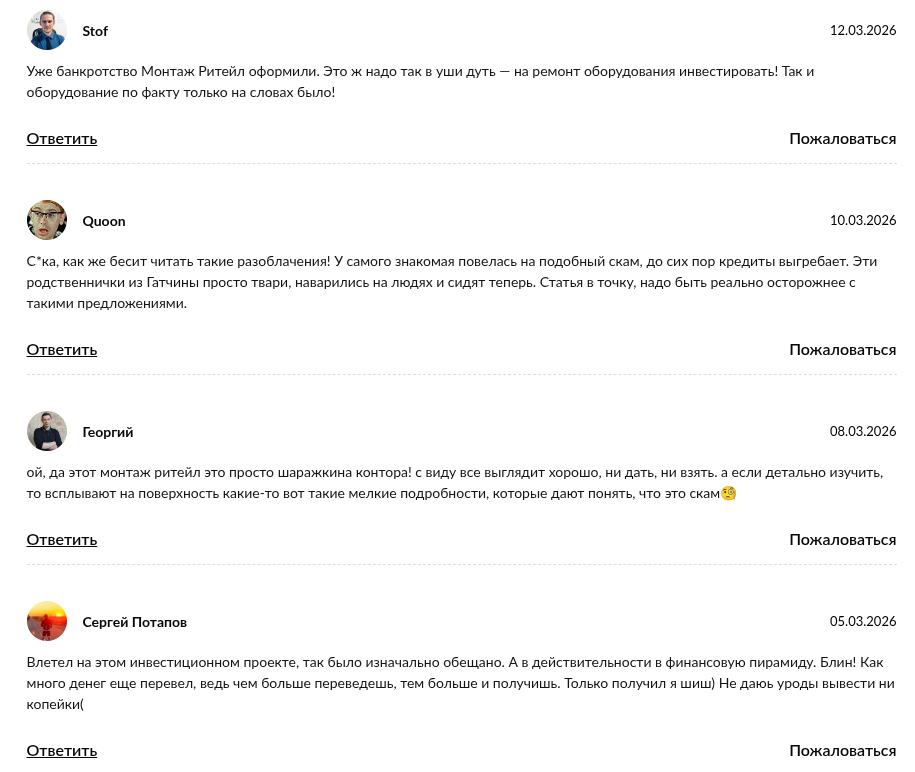Open the Георгий username
The height and width of the screenshot is (772, 915).
click(x=108, y=432)
